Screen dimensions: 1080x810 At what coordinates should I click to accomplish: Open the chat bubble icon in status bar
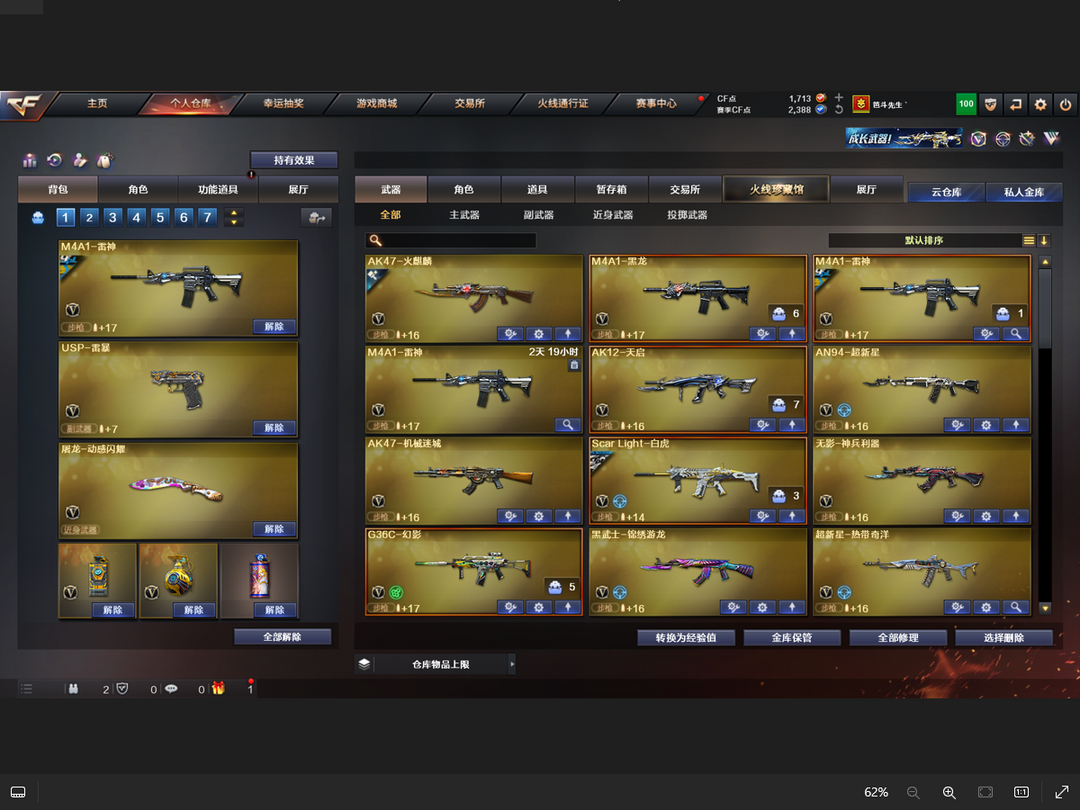(171, 689)
